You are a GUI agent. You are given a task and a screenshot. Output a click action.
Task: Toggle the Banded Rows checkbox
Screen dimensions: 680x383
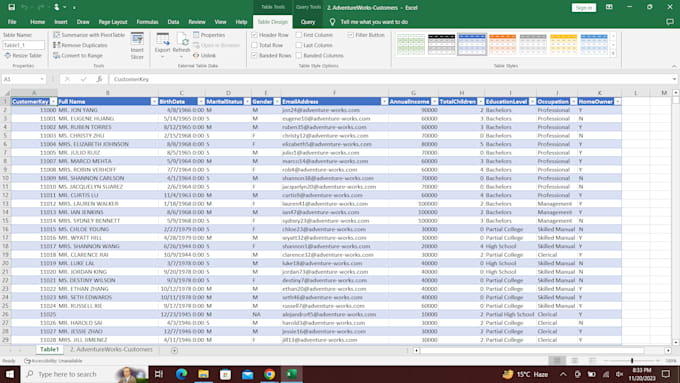255,56
